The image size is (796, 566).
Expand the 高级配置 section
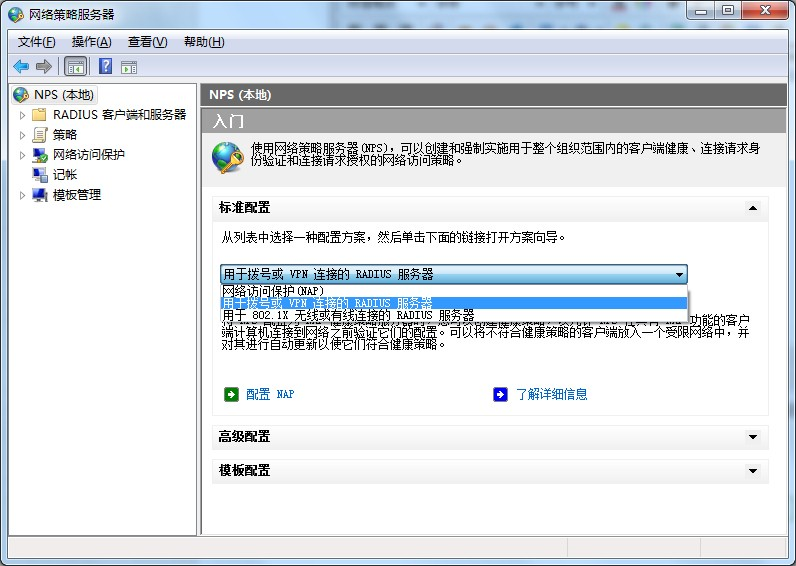click(x=752, y=437)
